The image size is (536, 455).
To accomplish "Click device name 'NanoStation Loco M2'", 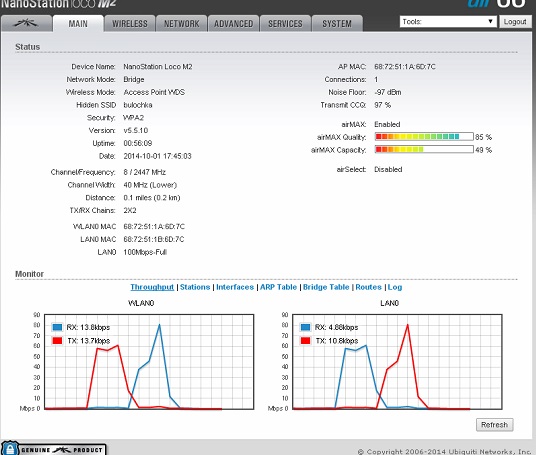I will pos(158,67).
